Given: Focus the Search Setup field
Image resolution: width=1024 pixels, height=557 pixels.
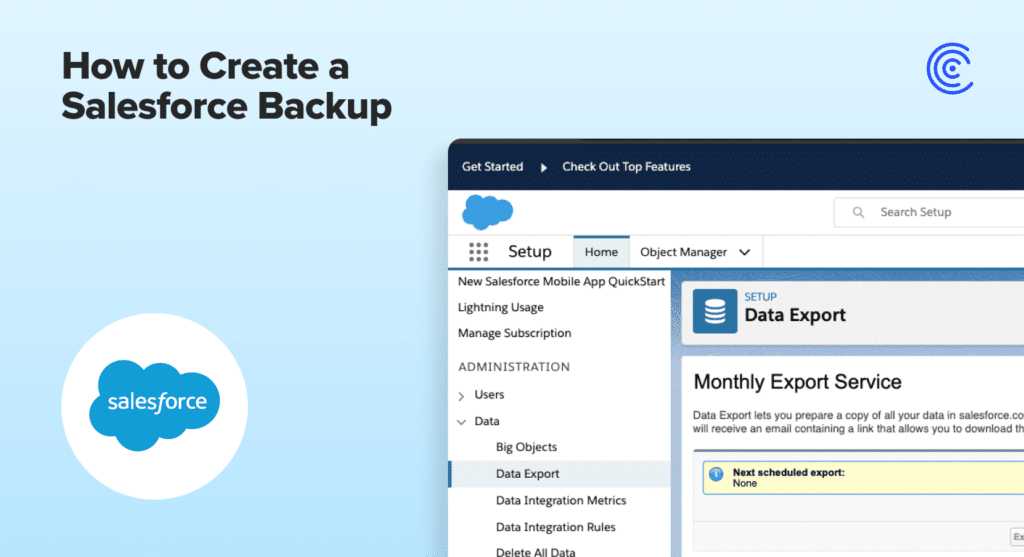Looking at the screenshot, I should [929, 212].
